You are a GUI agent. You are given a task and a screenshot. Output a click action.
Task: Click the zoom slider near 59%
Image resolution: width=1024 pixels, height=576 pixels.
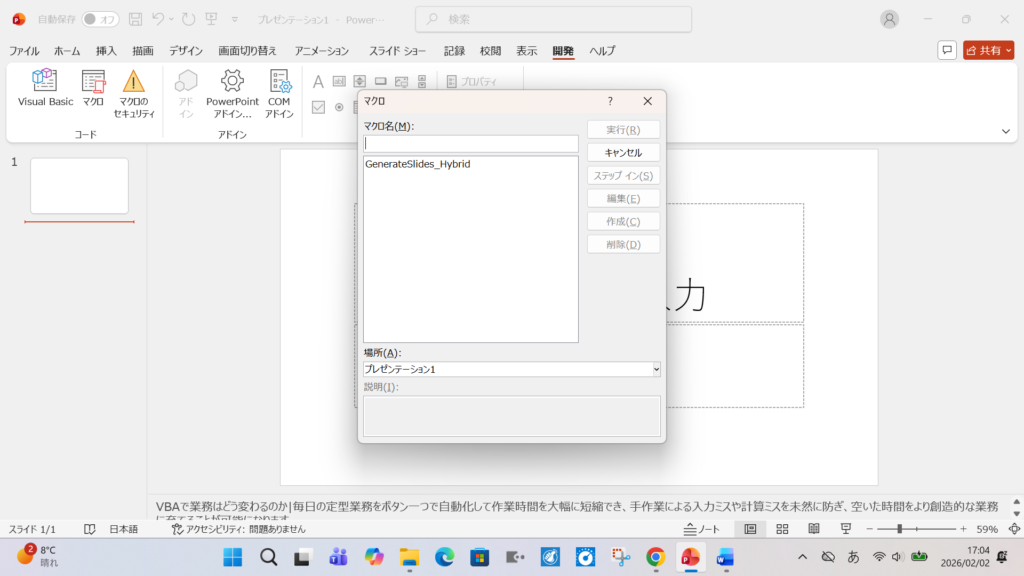(x=900, y=530)
